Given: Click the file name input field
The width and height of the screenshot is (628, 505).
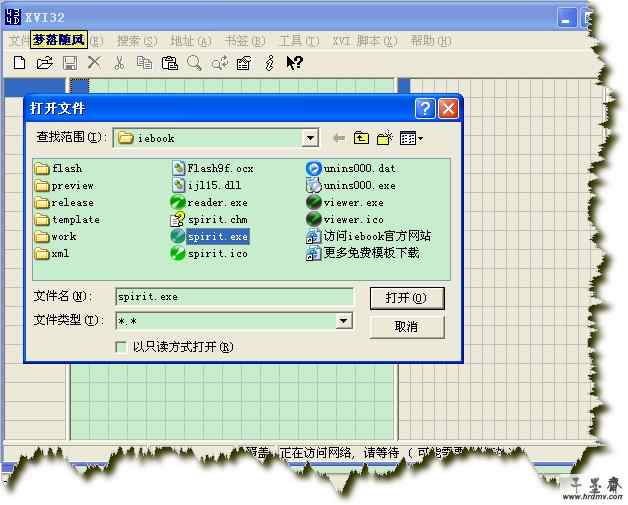Looking at the screenshot, I should (234, 297).
